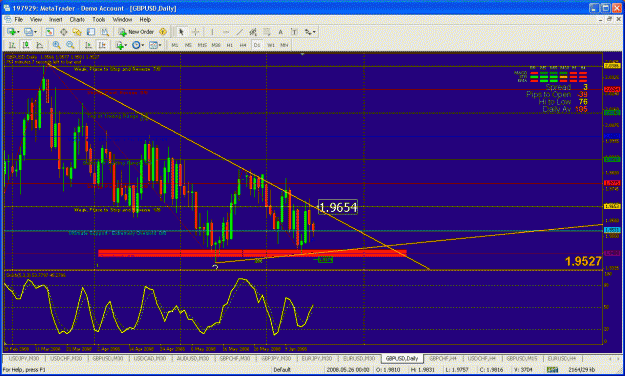This screenshot has height=376, width=625.
Task: Open the File menu
Action: click(18, 19)
